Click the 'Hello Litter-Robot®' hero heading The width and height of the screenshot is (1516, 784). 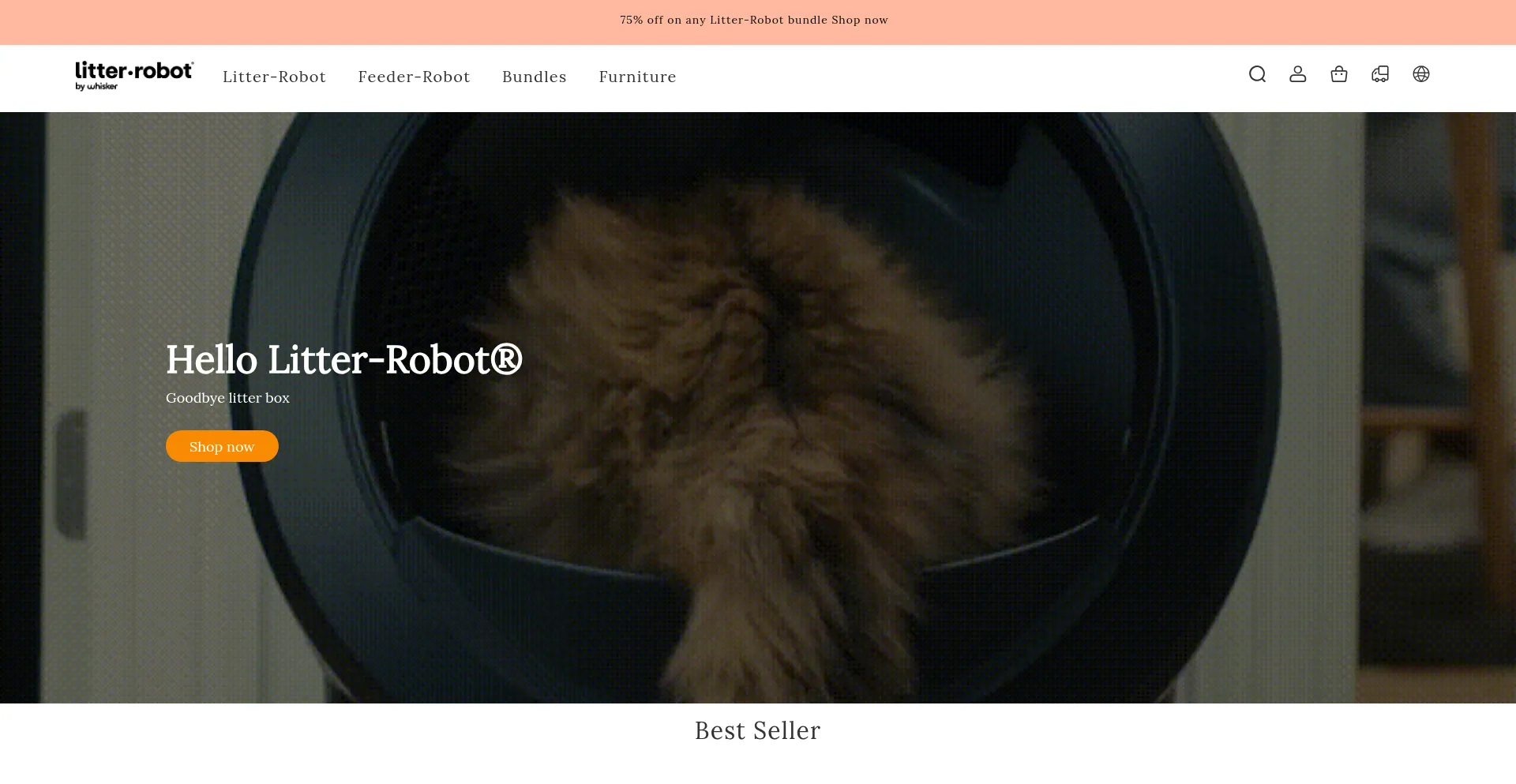(x=343, y=360)
